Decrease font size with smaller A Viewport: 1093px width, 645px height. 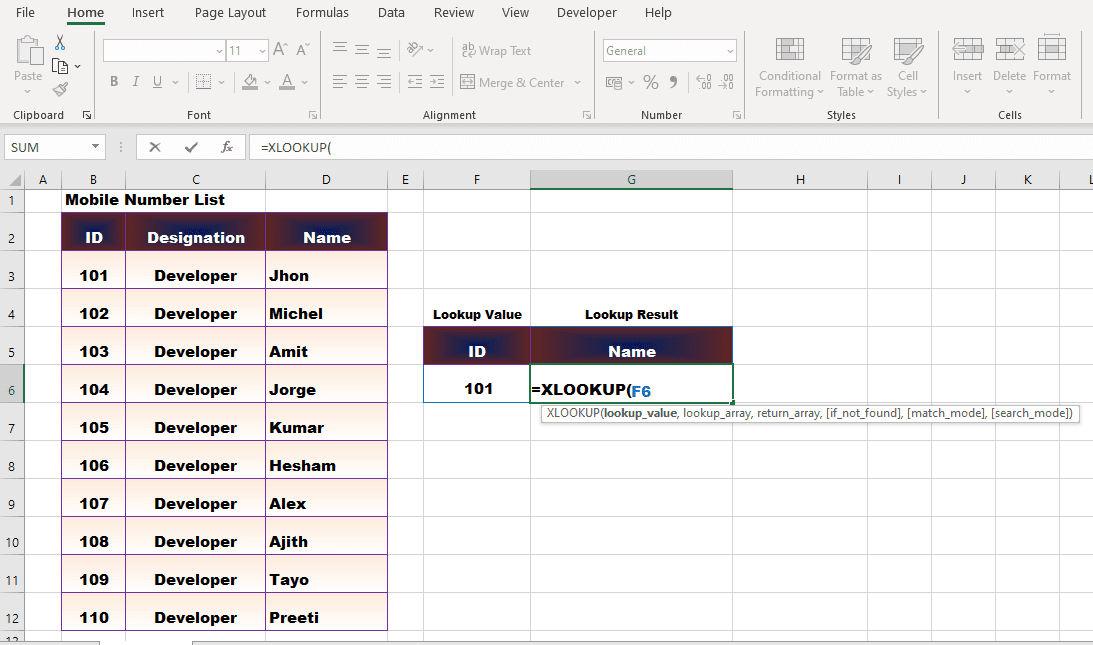tap(303, 50)
